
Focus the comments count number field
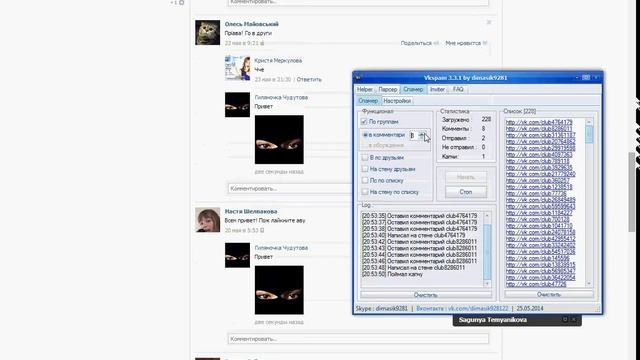click(413, 136)
